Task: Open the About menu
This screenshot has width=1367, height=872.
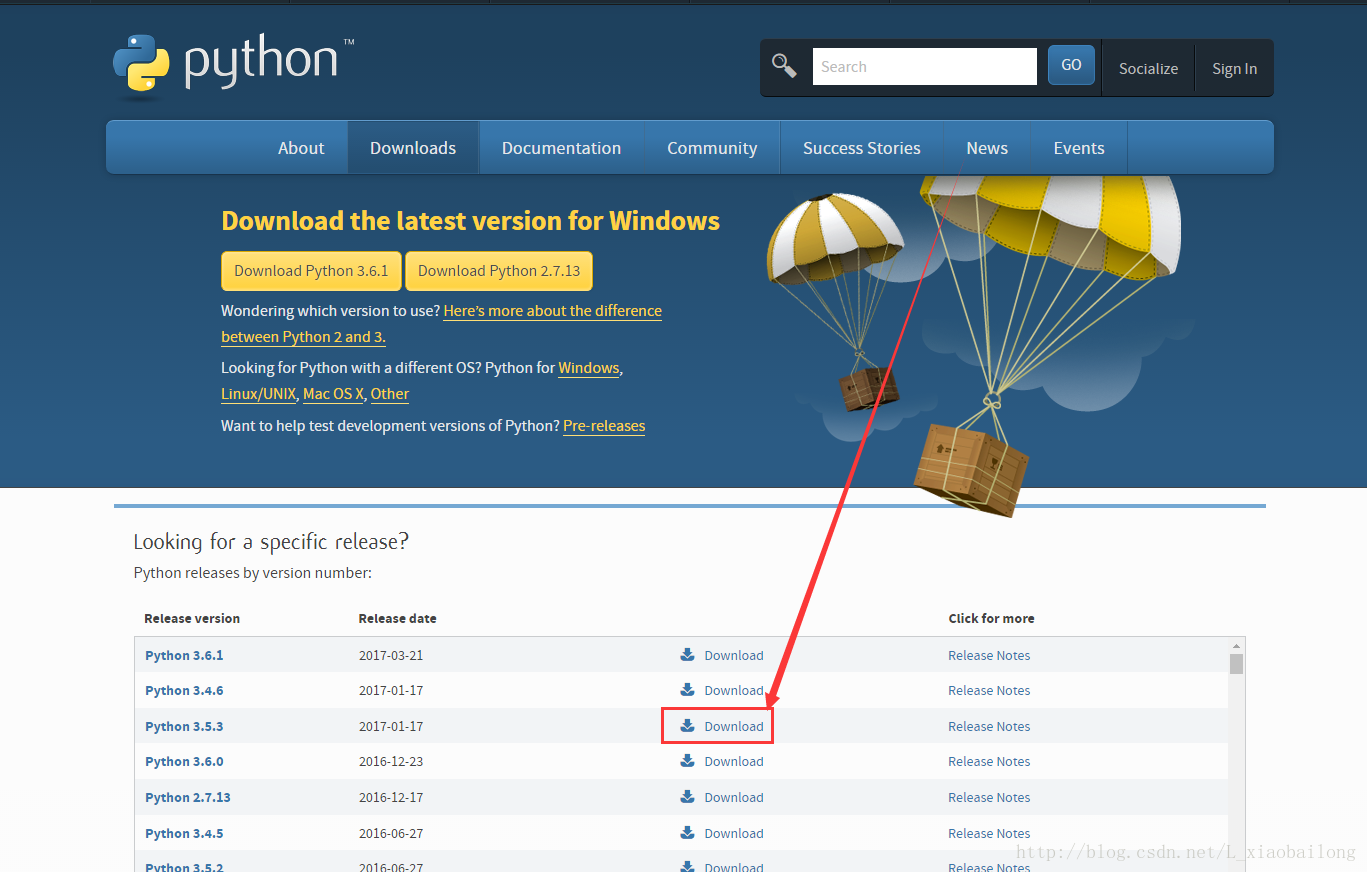Action: pos(301,148)
